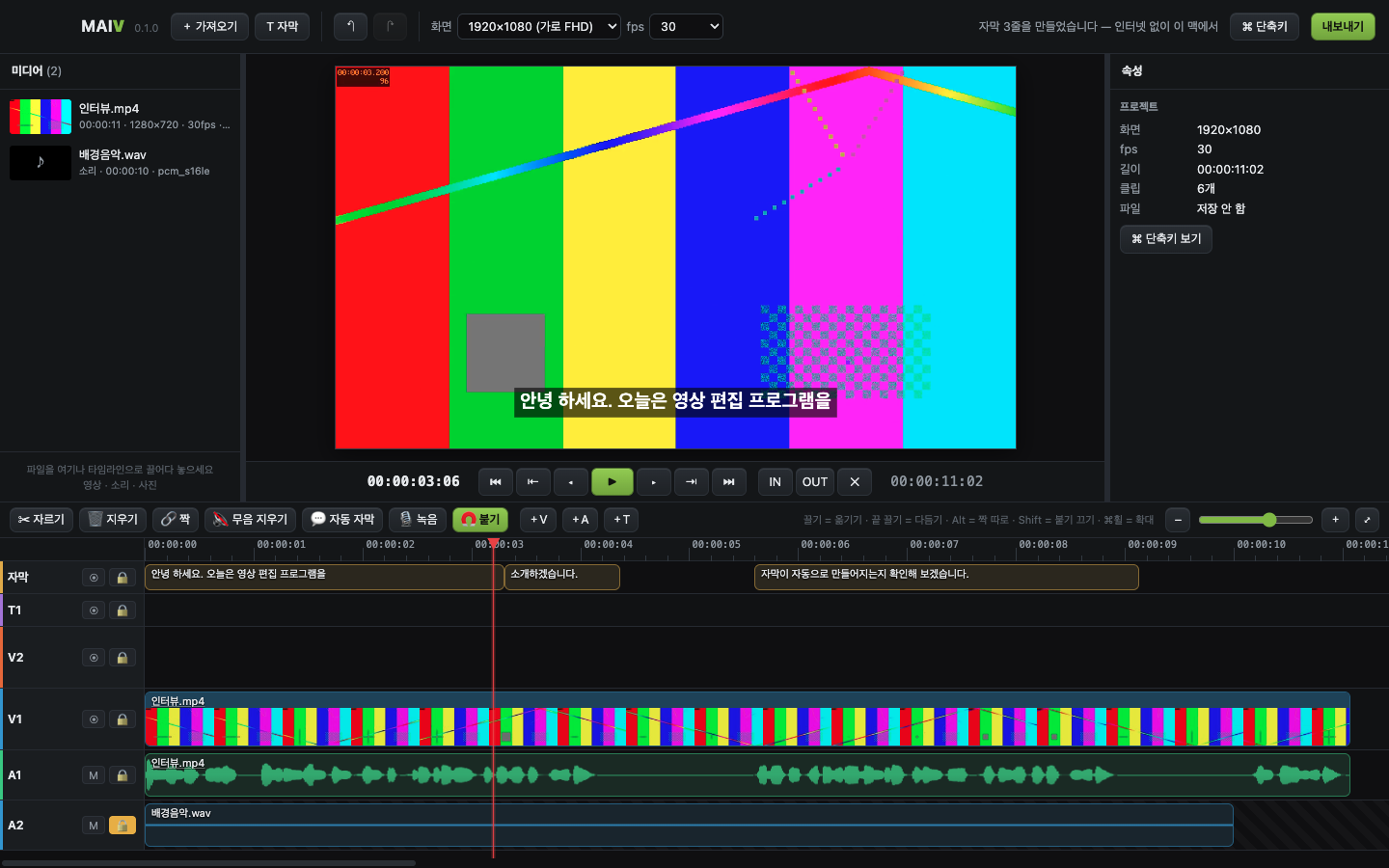Toggle the 붙기 magnet snapping
This screenshot has width=1389, height=868.
[x=480, y=520]
